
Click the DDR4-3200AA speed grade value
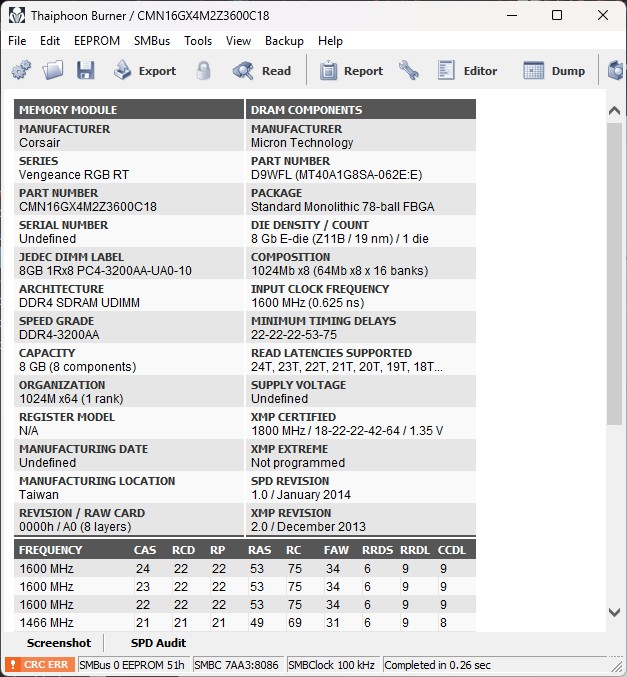click(x=59, y=335)
